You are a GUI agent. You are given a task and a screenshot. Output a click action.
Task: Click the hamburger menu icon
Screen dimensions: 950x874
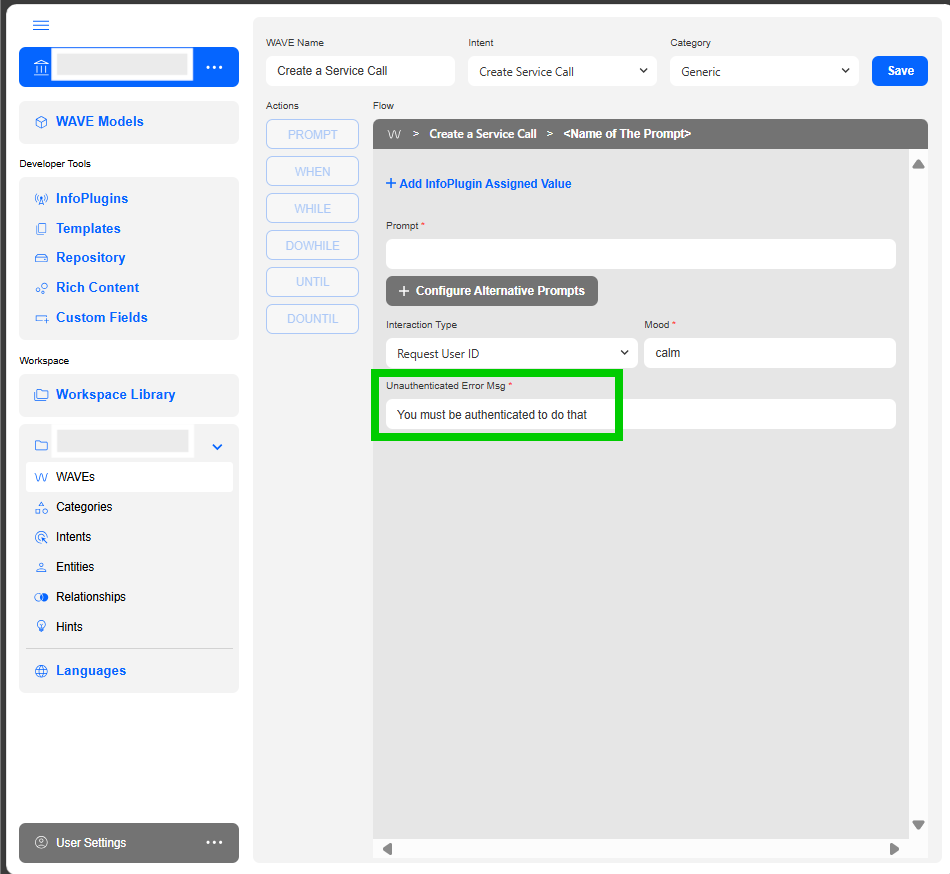[41, 25]
